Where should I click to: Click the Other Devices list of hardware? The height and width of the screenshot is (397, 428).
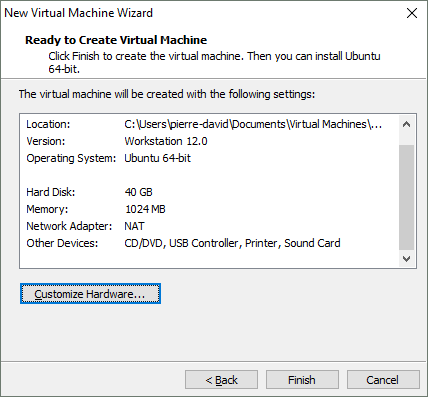tap(232, 243)
